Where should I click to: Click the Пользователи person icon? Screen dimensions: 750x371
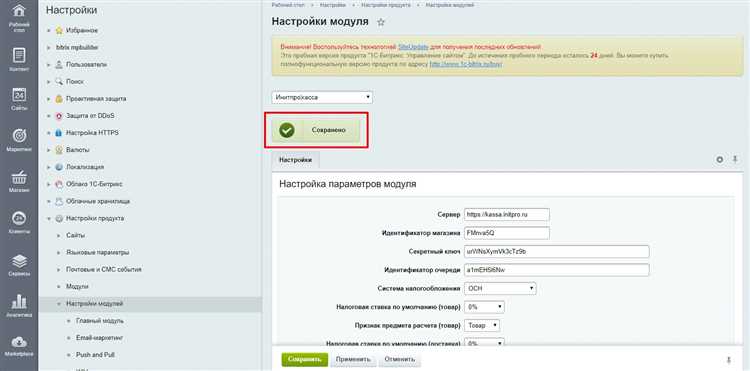coord(59,65)
